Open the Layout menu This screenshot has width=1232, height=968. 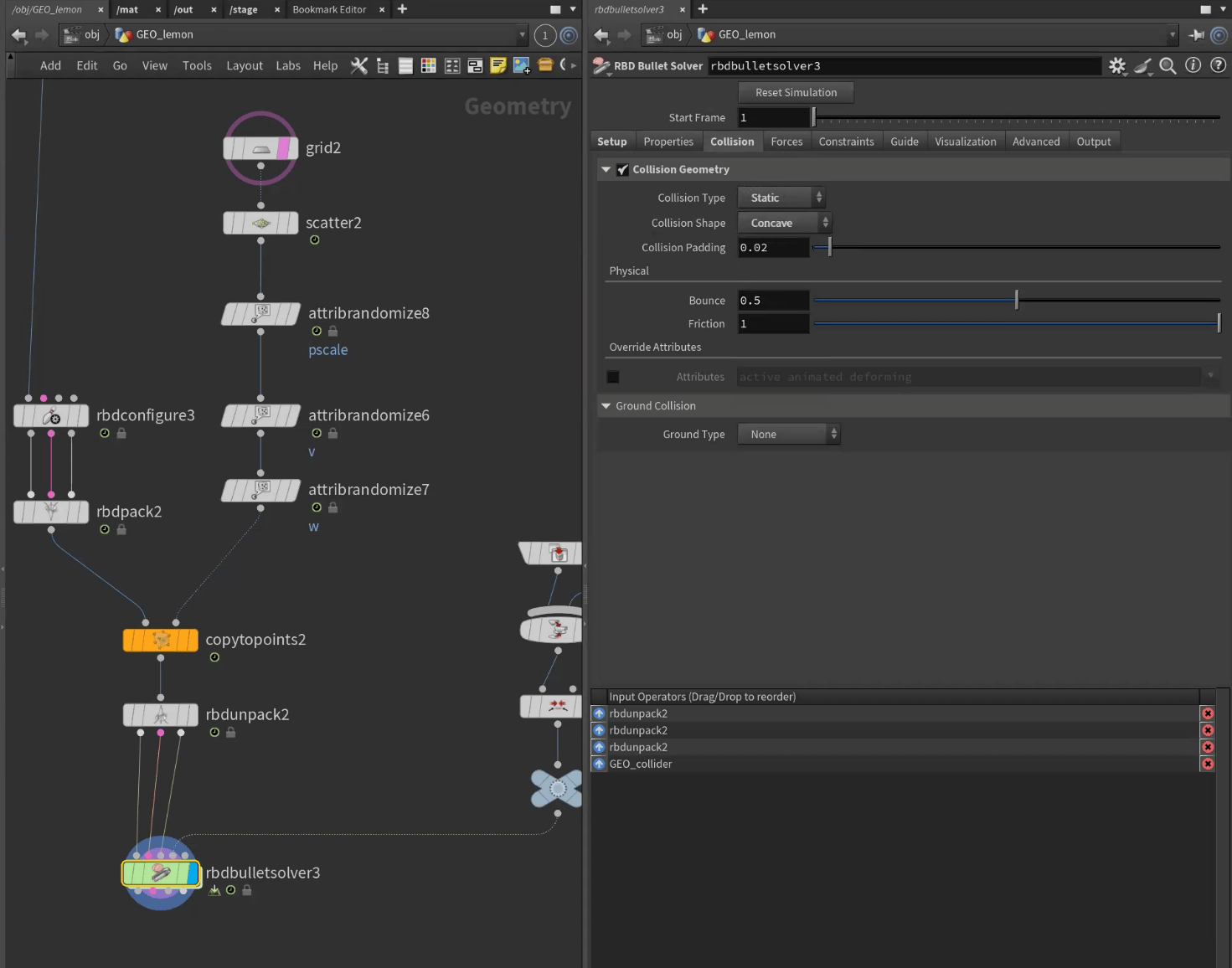(244, 65)
